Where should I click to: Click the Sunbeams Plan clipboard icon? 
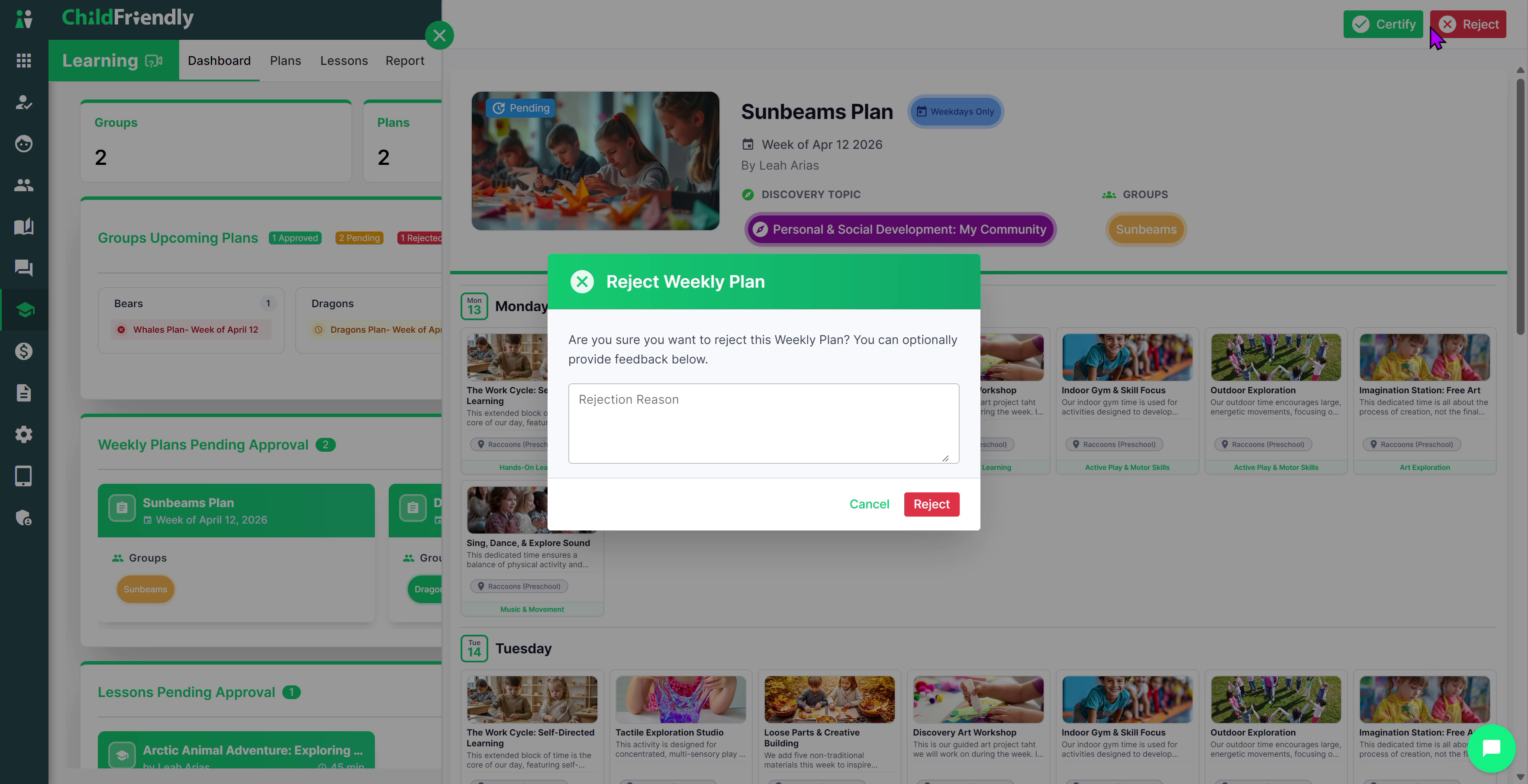tap(122, 508)
